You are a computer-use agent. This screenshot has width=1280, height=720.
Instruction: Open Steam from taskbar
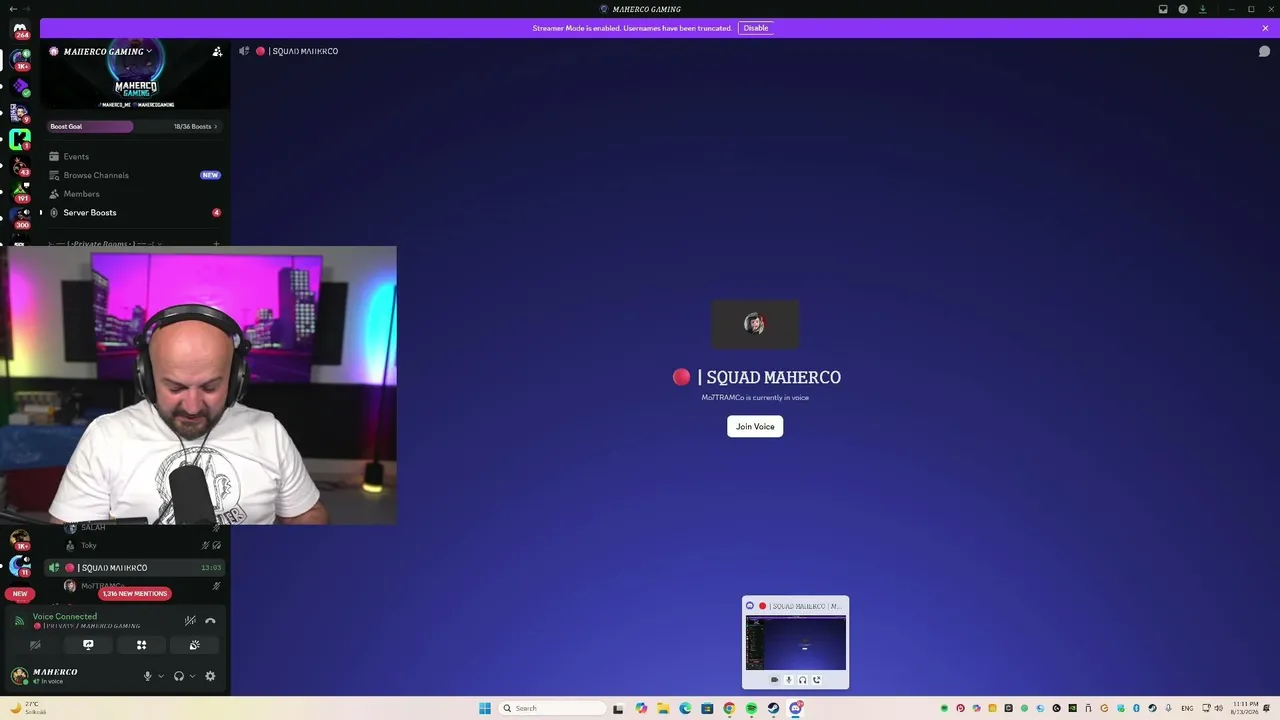coord(773,708)
